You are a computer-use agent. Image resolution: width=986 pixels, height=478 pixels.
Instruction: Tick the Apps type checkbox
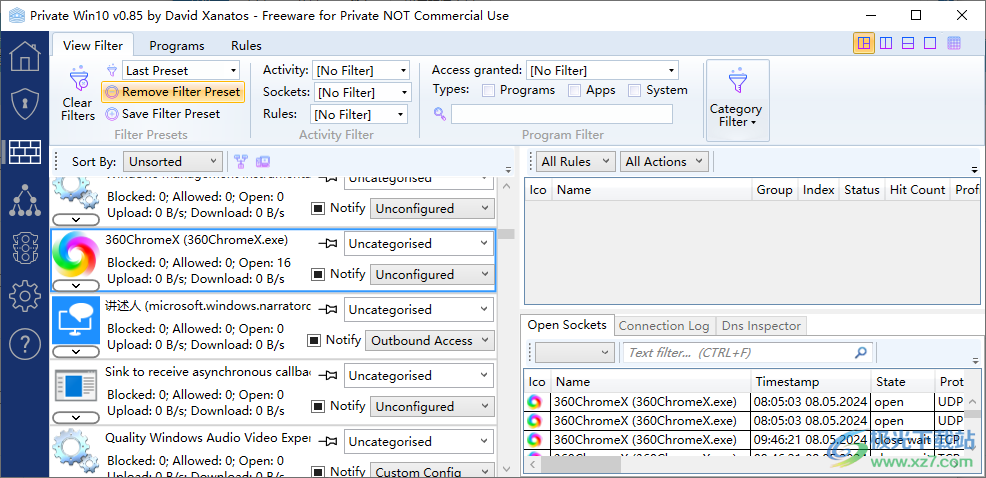click(575, 91)
